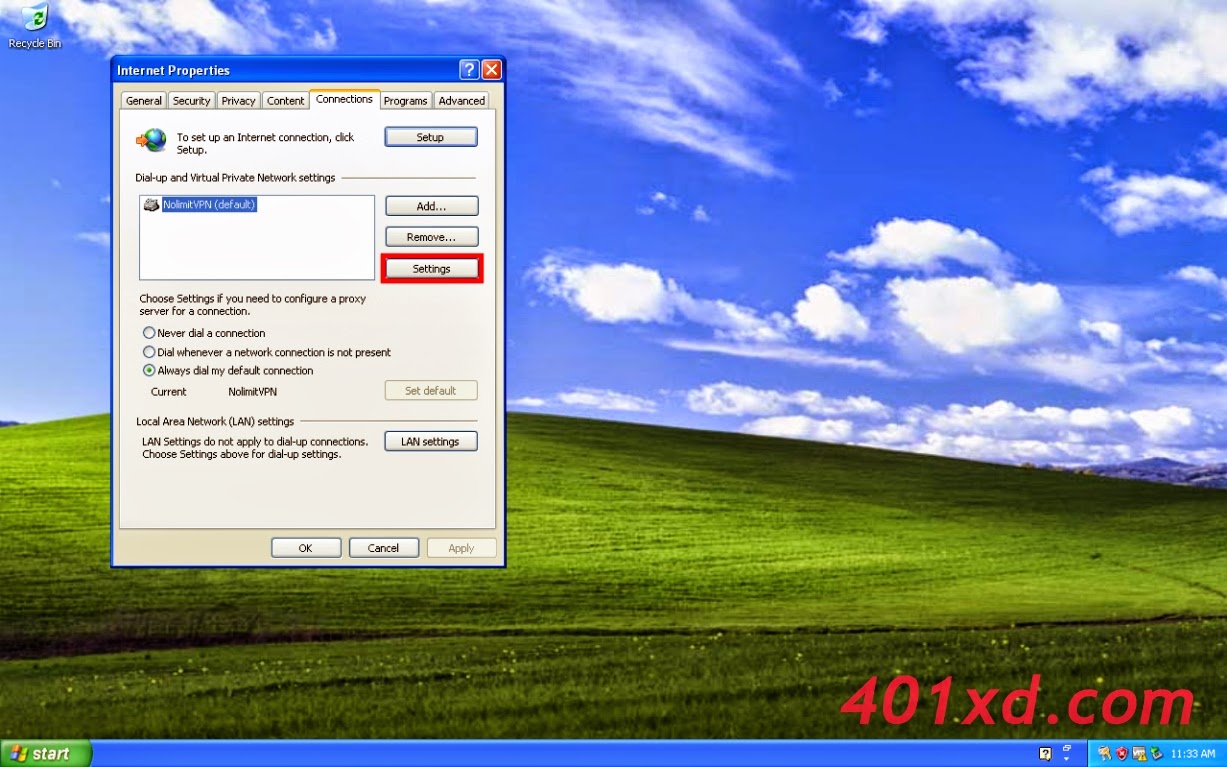Click the Apply button
This screenshot has width=1227, height=767.
[x=462, y=548]
